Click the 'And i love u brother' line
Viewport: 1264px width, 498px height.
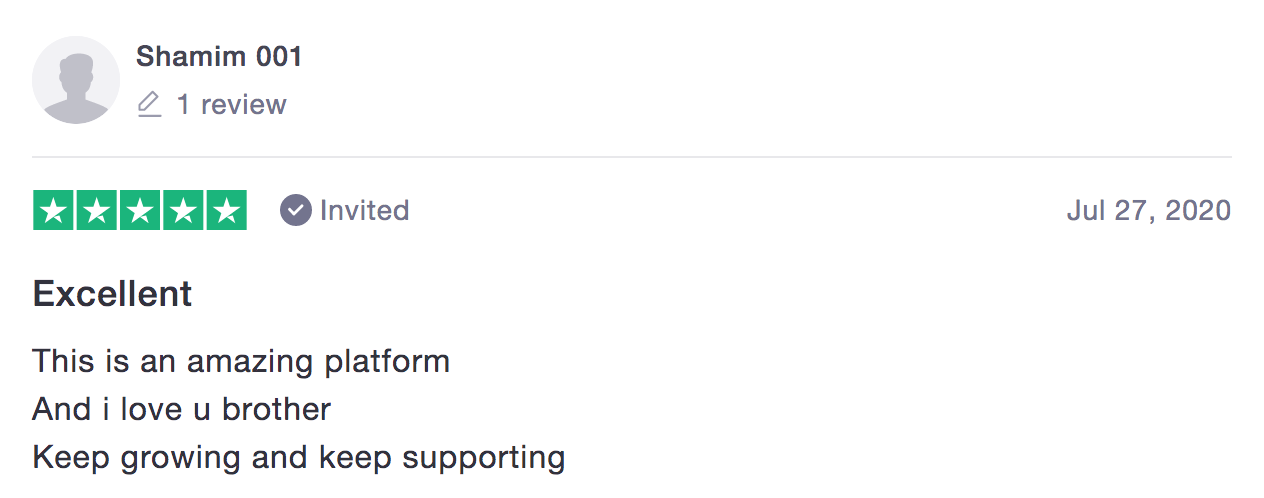pos(181,409)
